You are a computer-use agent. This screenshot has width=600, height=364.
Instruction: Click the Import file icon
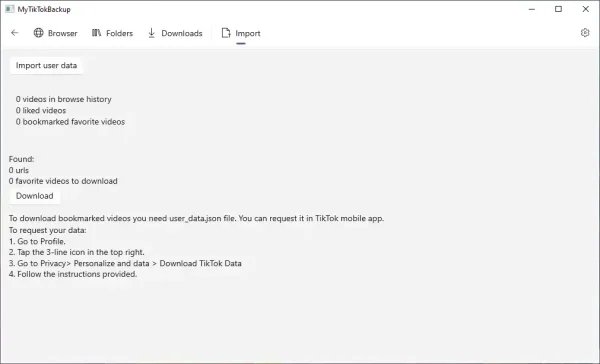pyautogui.click(x=226, y=33)
